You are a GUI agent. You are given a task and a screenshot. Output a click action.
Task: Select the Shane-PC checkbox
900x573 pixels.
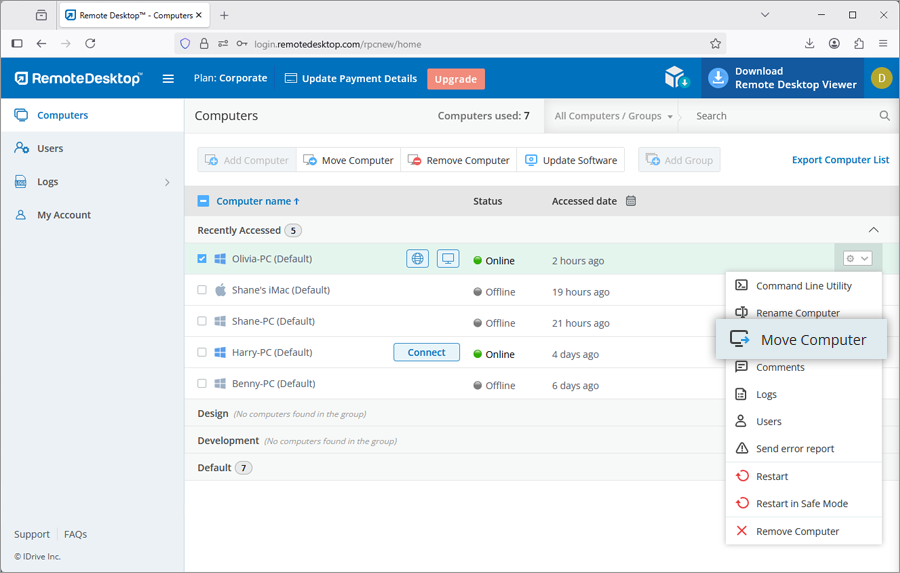coord(202,321)
